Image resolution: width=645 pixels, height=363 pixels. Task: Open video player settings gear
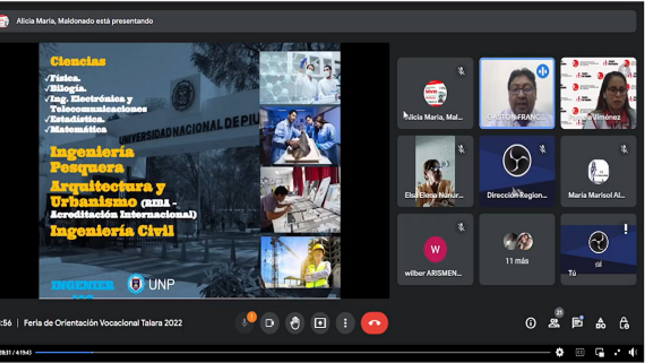[x=559, y=352]
